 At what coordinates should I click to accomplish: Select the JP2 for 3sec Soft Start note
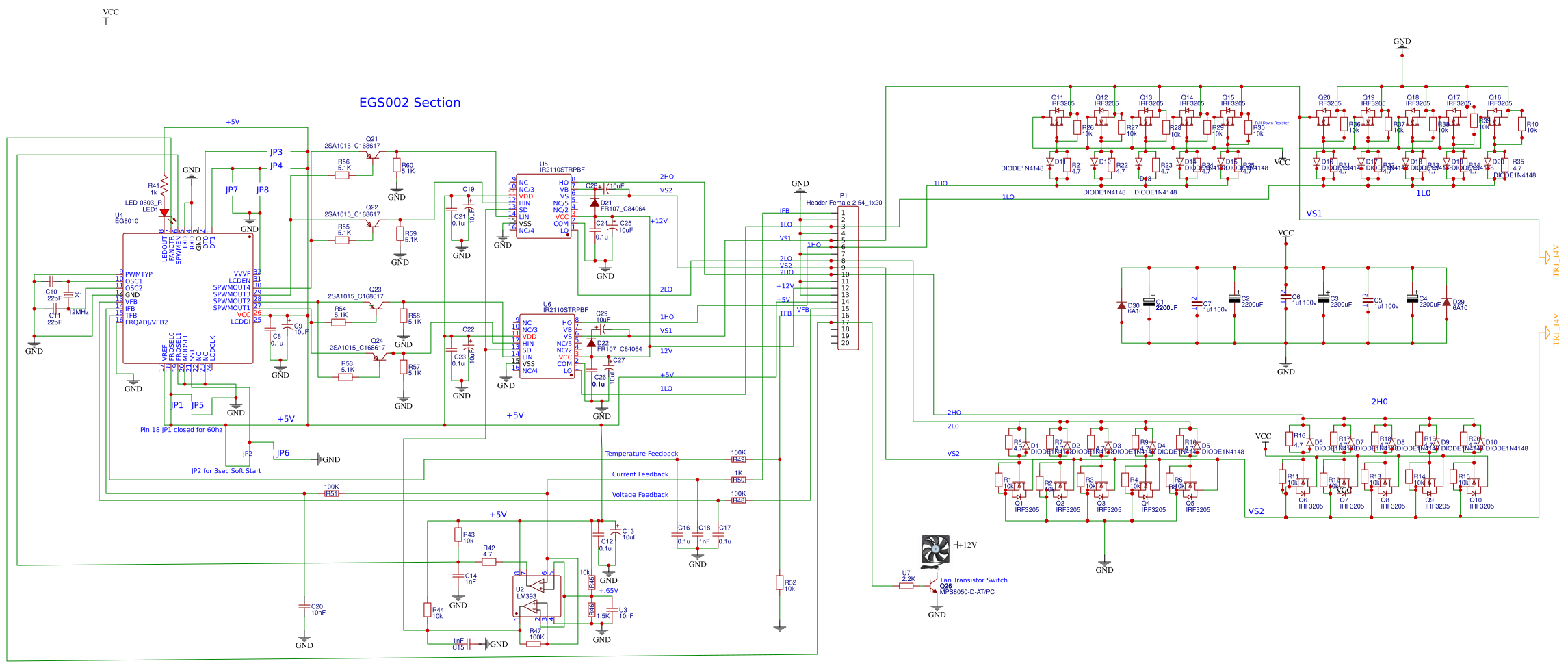(226, 471)
